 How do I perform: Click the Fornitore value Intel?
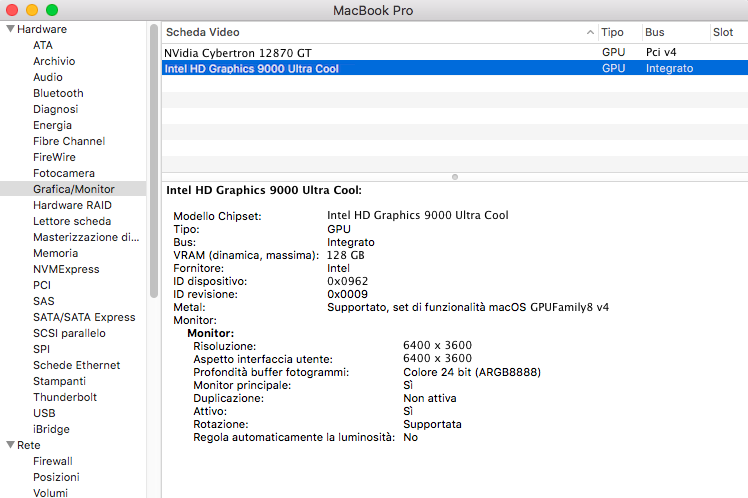(x=338, y=268)
